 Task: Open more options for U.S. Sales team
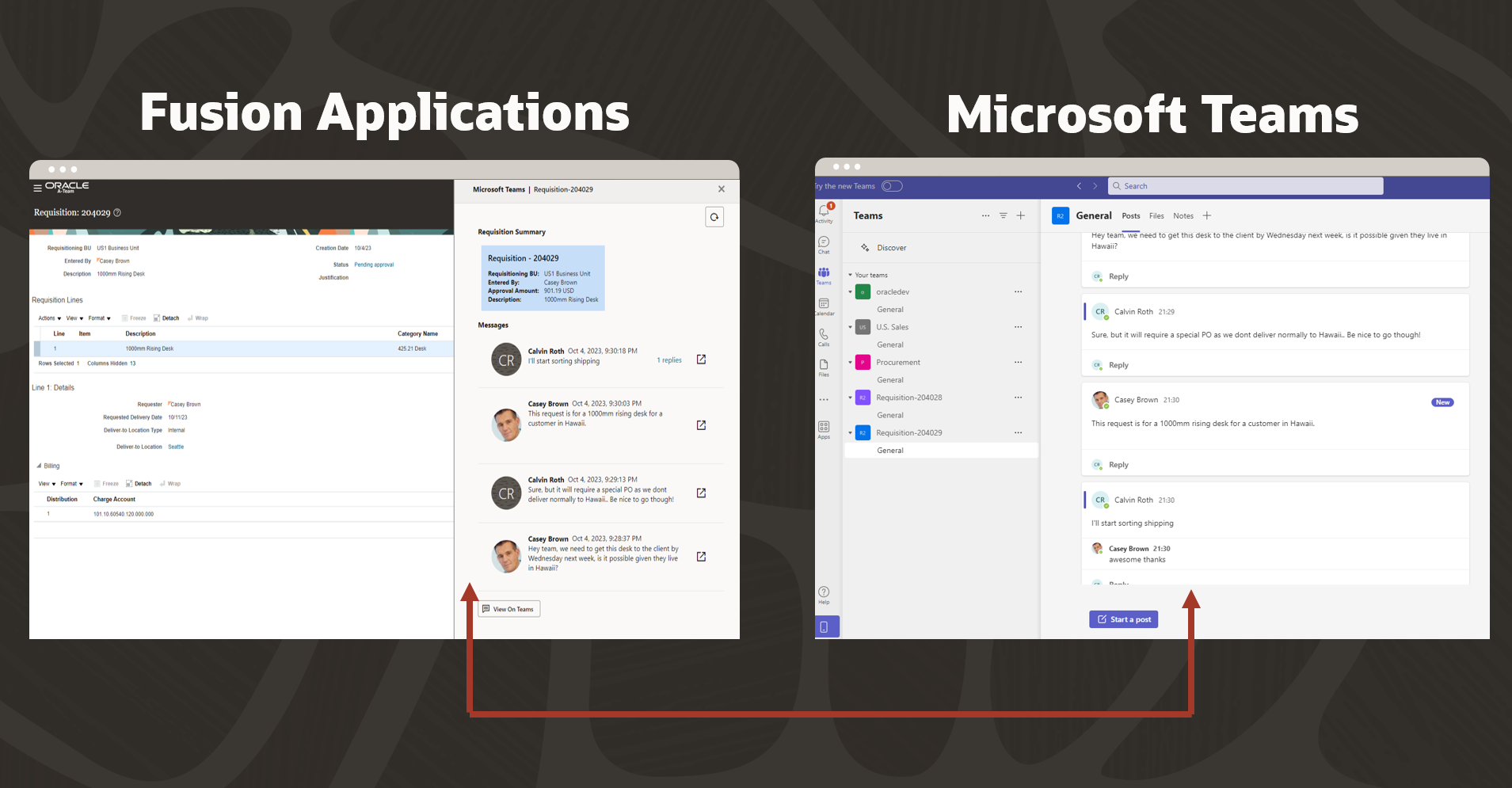click(x=1018, y=326)
